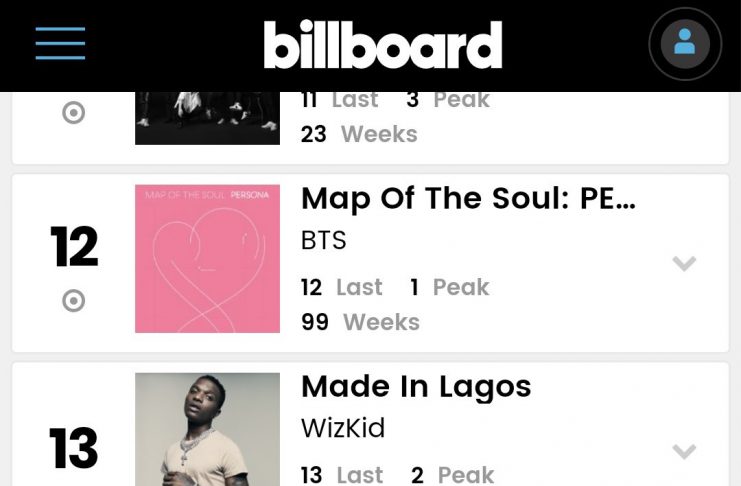Open the WizKid artist link

pos(343,428)
